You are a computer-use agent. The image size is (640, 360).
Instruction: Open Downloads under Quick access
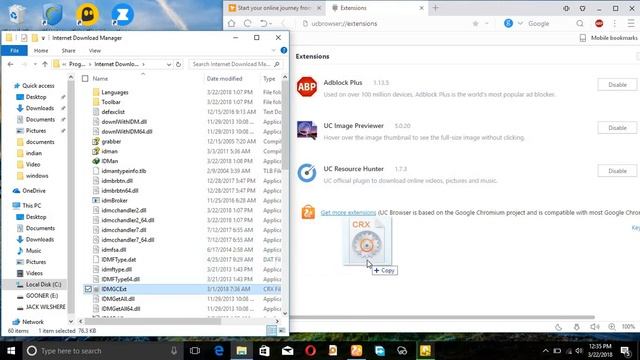click(40, 108)
